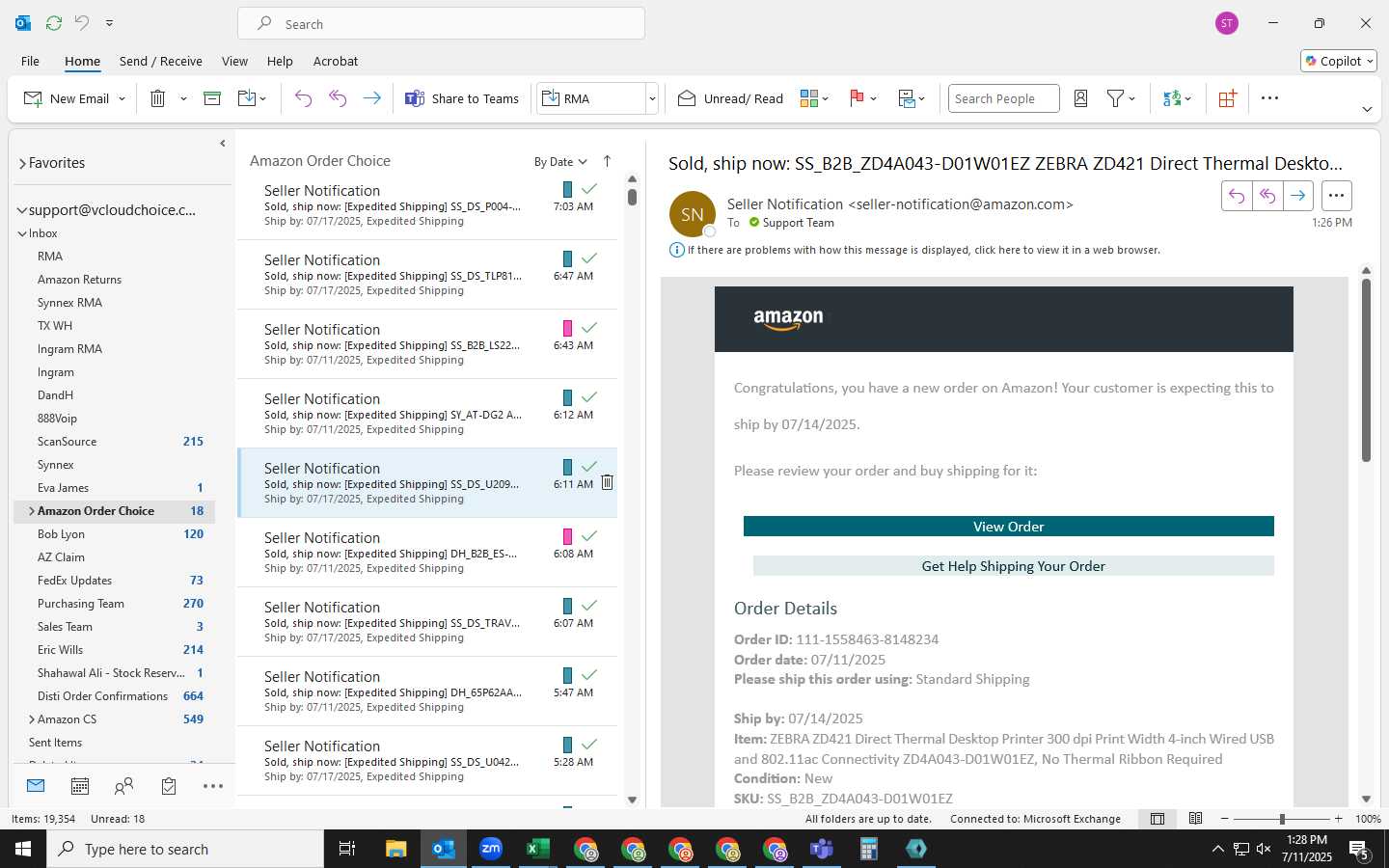1389x868 pixels.
Task: Collapse the Inbox folder tree
Action: (x=22, y=233)
